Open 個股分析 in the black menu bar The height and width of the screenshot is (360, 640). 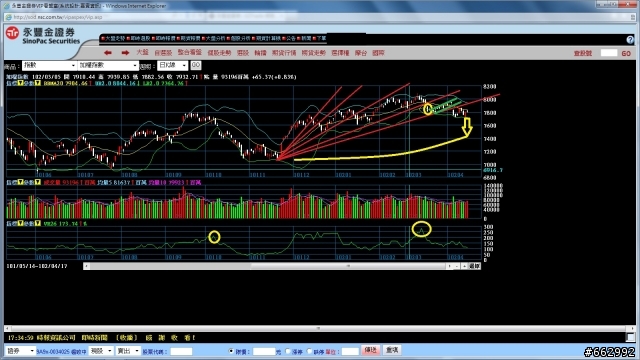coord(240,38)
